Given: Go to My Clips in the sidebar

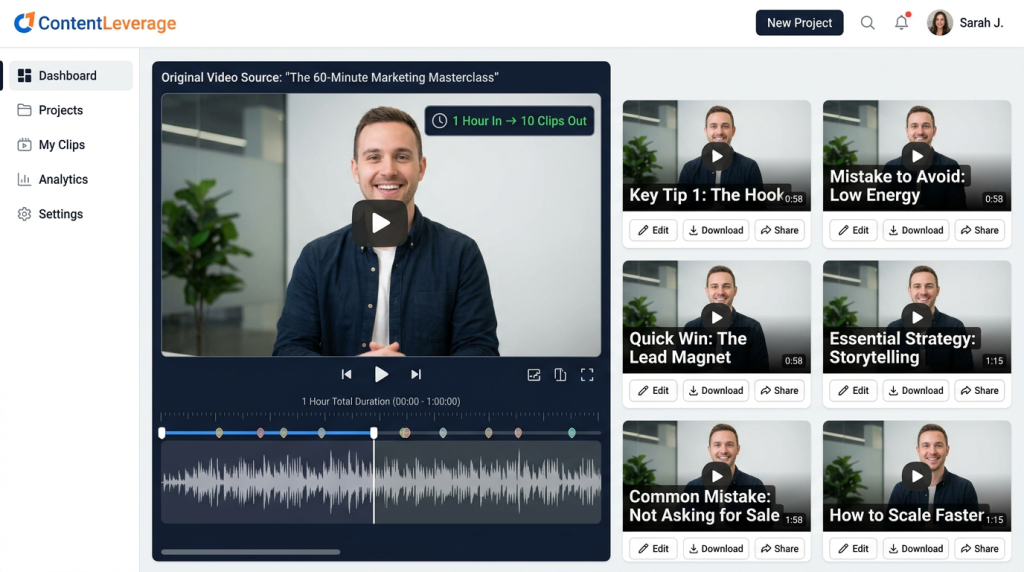Looking at the screenshot, I should point(62,145).
